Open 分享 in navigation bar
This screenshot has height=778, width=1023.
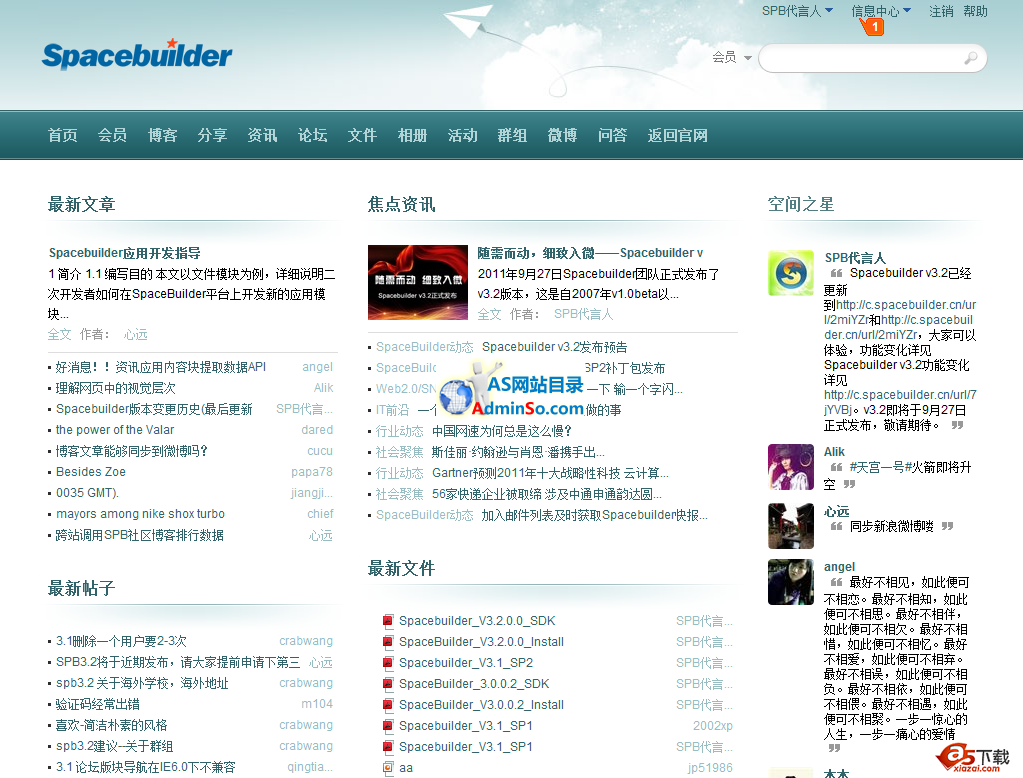pyautogui.click(x=212, y=135)
